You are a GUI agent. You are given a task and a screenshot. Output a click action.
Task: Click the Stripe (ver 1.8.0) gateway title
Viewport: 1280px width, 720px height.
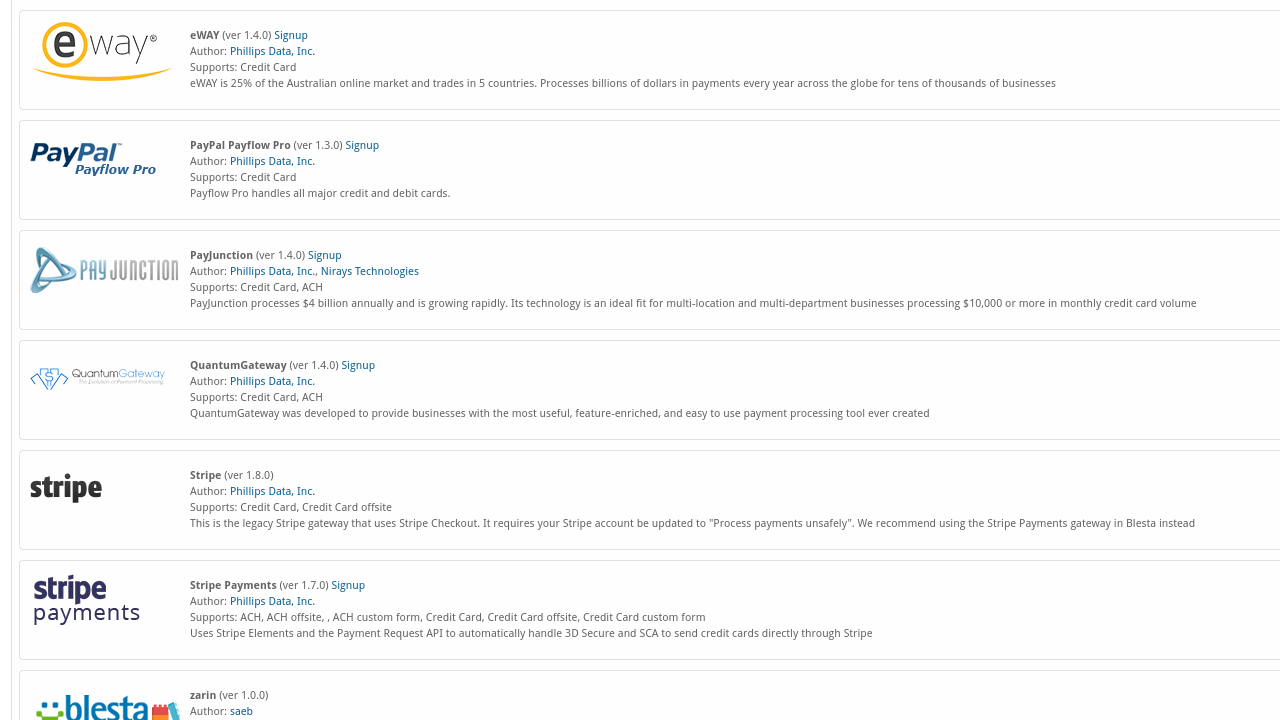(205, 475)
